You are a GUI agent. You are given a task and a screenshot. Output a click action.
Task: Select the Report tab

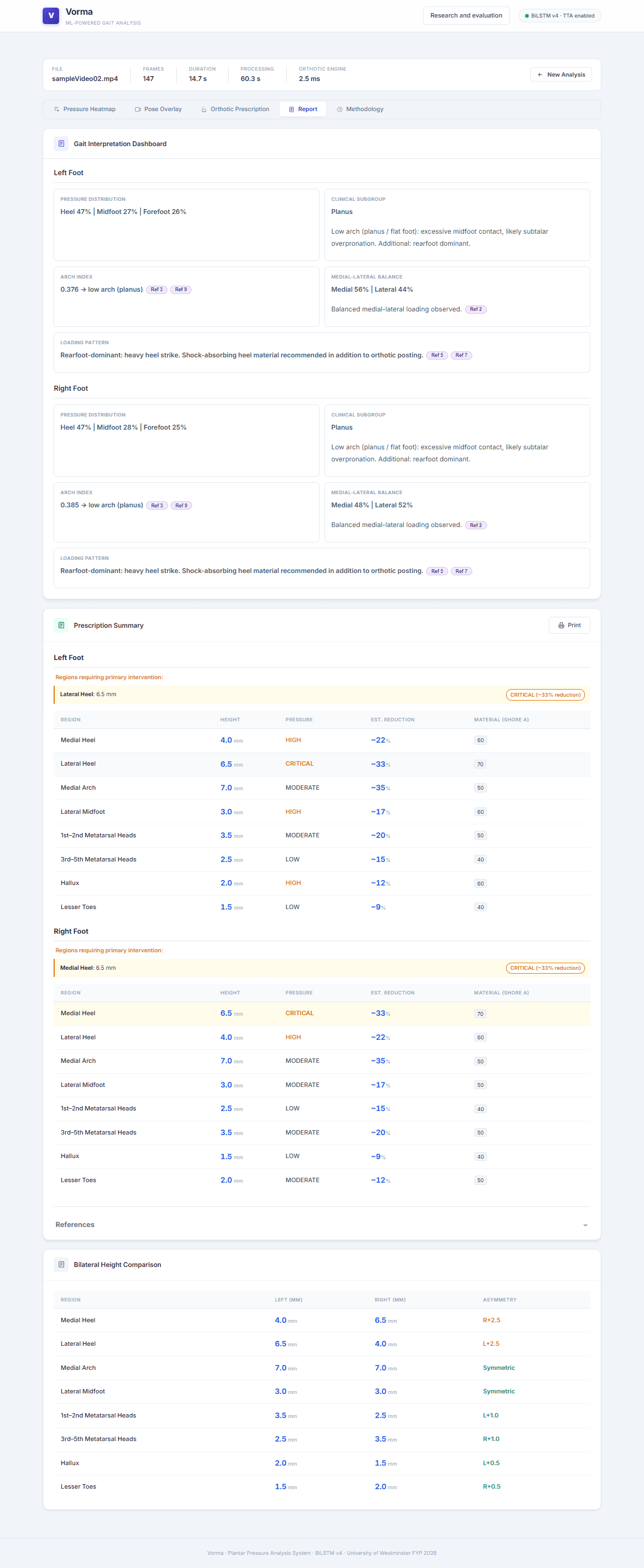click(303, 109)
